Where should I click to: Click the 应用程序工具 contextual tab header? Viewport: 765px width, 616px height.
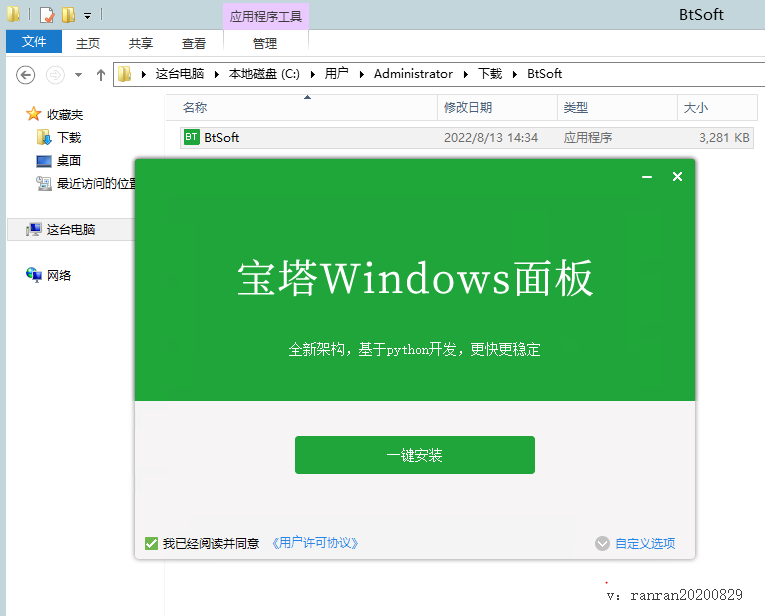tap(266, 17)
